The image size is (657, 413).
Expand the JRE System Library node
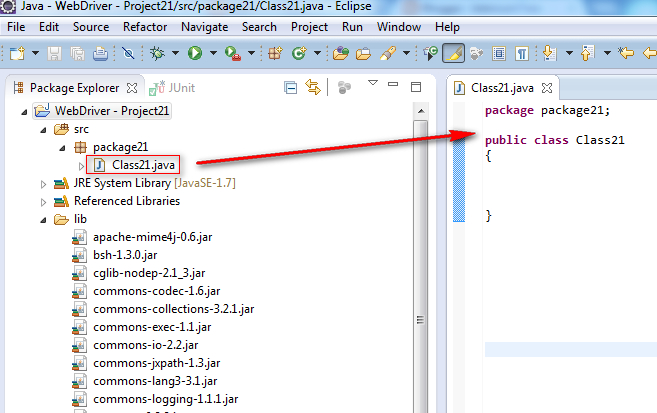tap(43, 184)
